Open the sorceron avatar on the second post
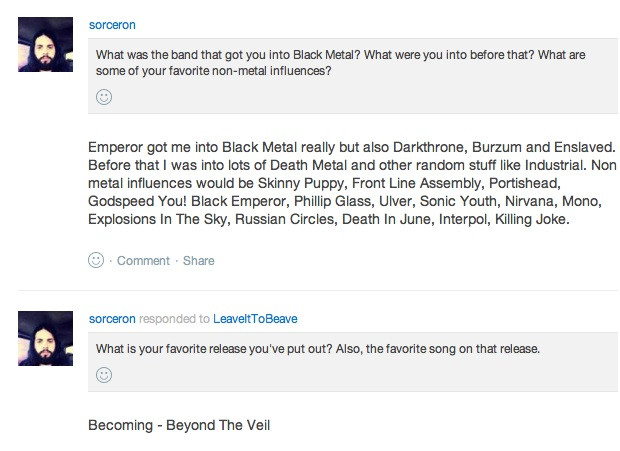This screenshot has height=451, width=620. pyautogui.click(x=45, y=336)
